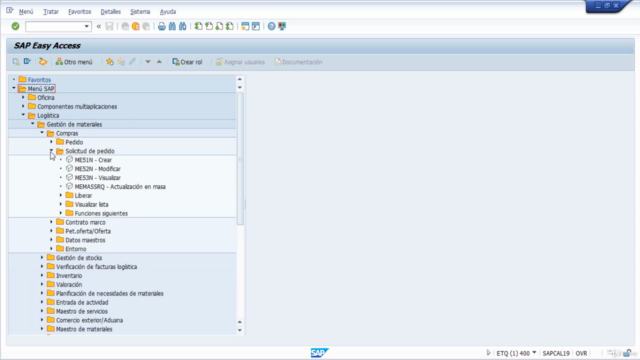Expand the Pedido folder
This screenshot has width=640, height=360.
point(51,142)
